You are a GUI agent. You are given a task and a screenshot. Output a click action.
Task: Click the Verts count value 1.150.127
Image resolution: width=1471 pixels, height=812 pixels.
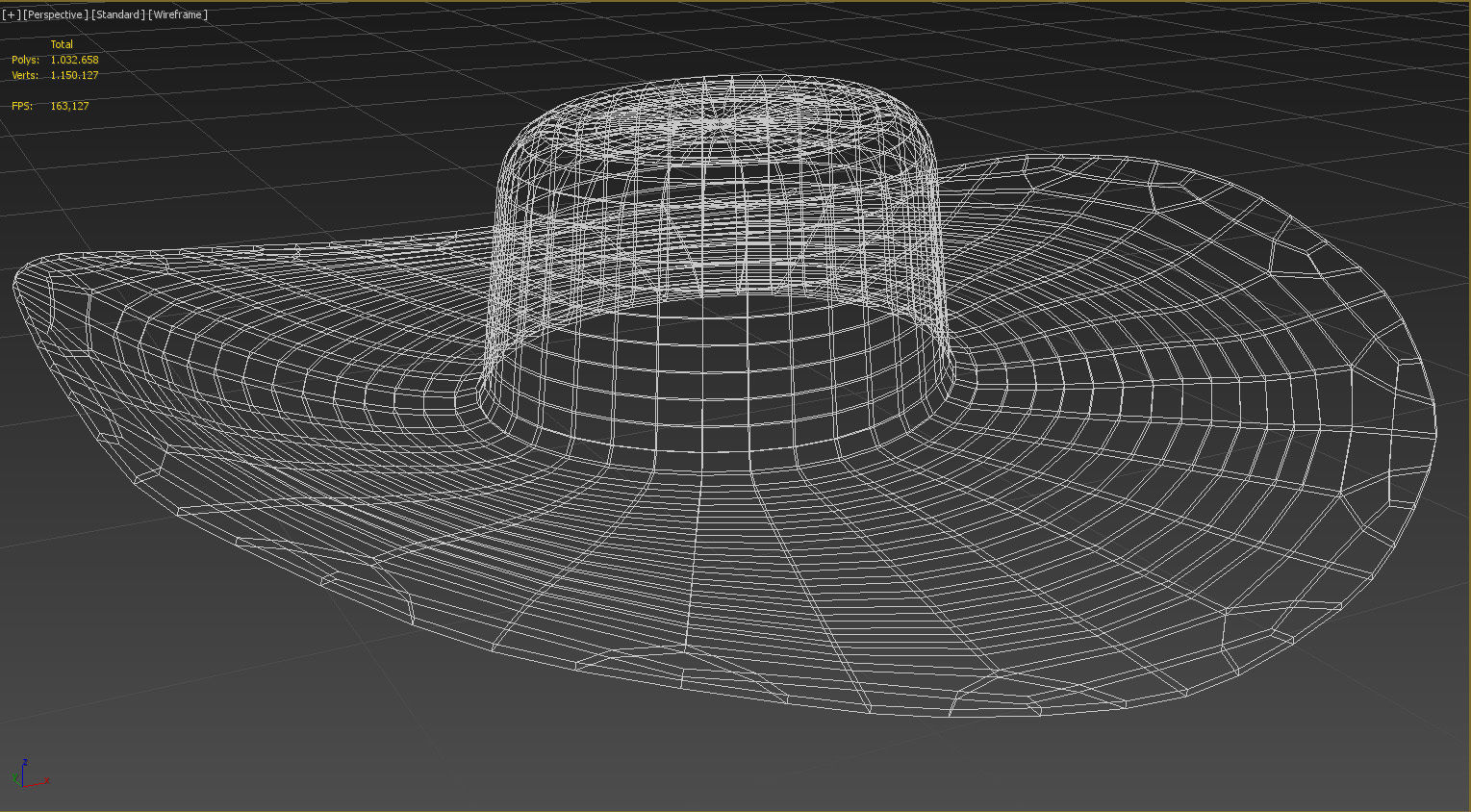(x=74, y=75)
